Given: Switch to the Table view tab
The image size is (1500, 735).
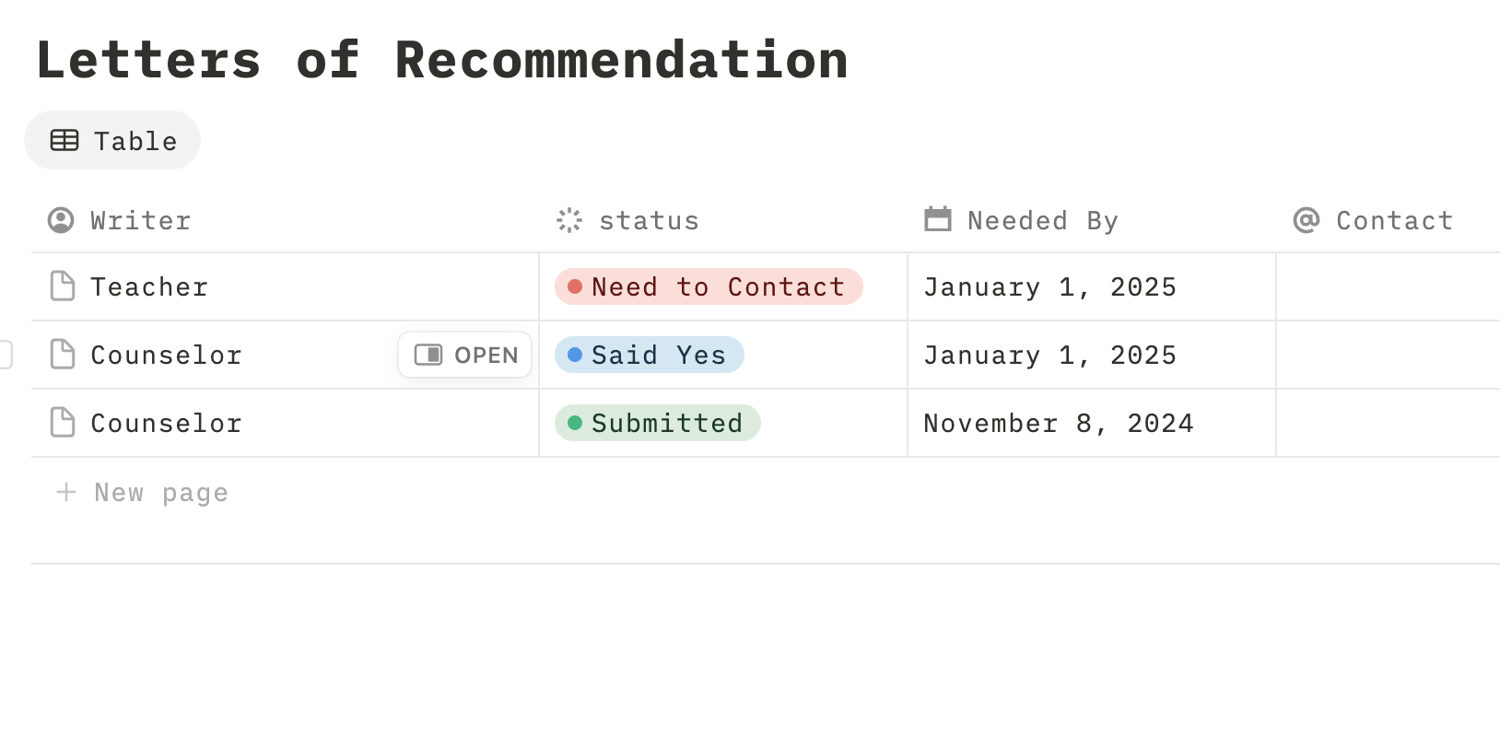Looking at the screenshot, I should [112, 140].
